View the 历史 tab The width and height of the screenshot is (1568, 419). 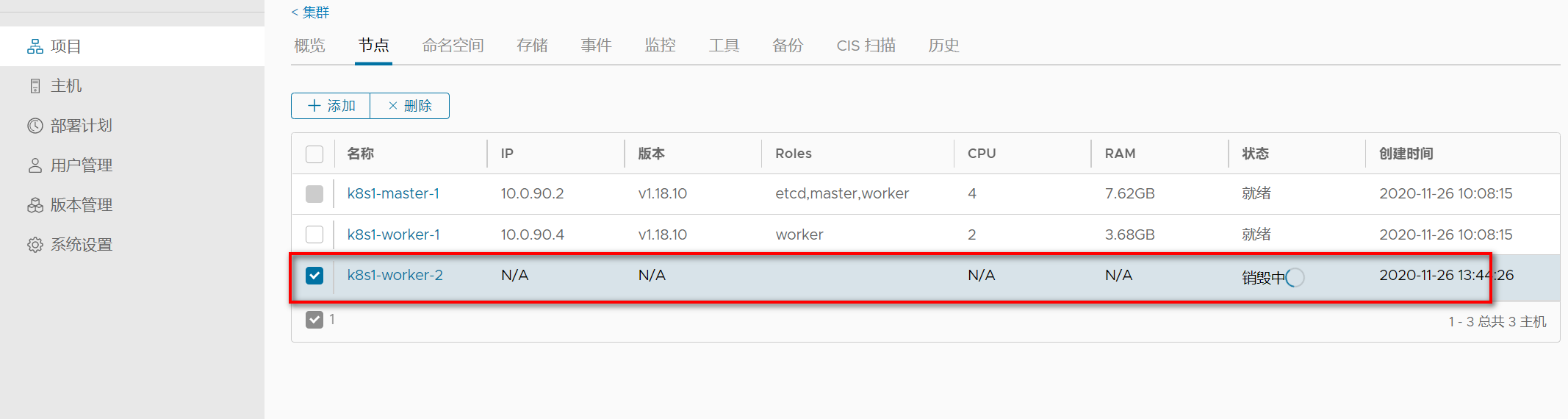[x=943, y=46]
